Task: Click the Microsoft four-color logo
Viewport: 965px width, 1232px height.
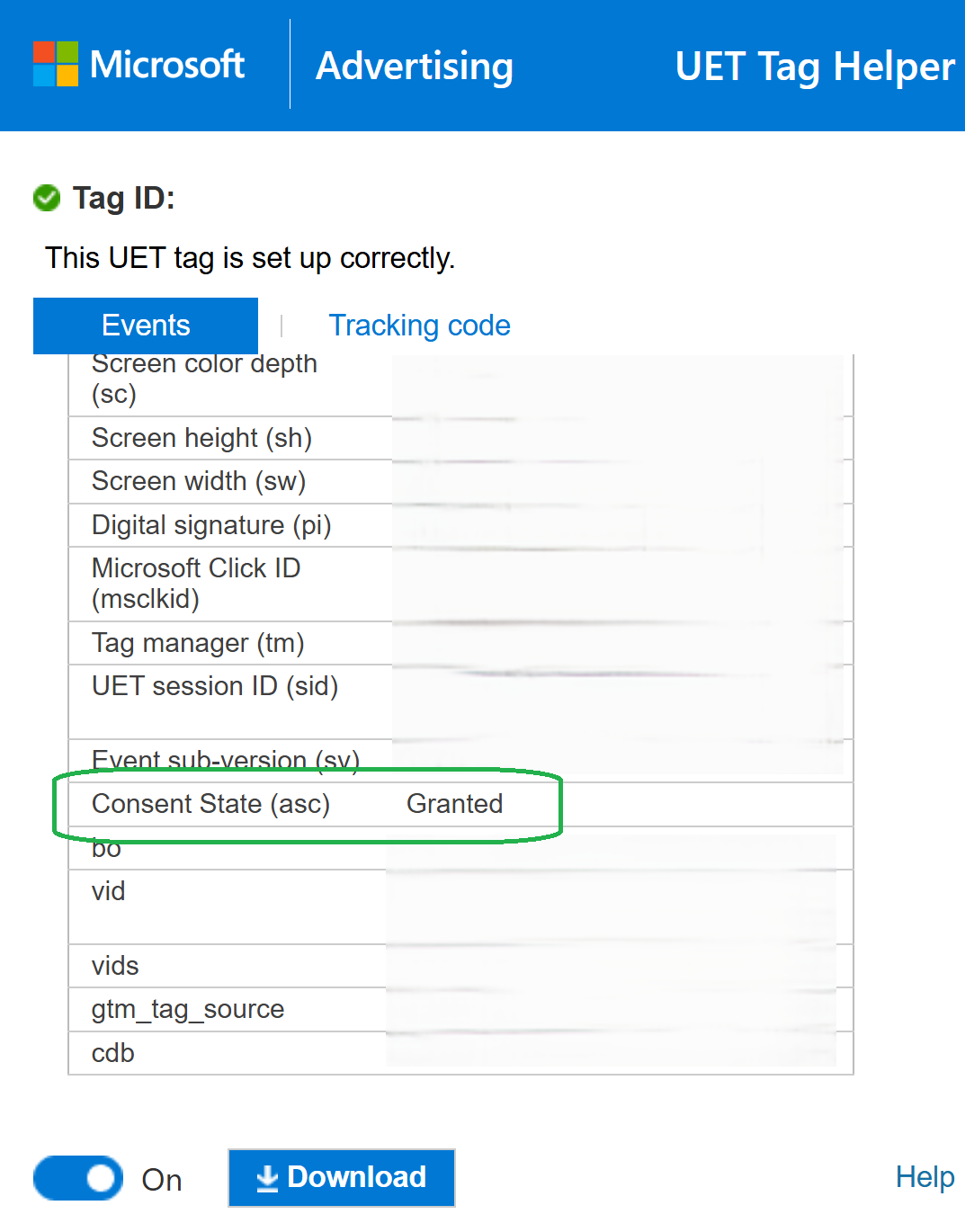Action: [x=56, y=64]
